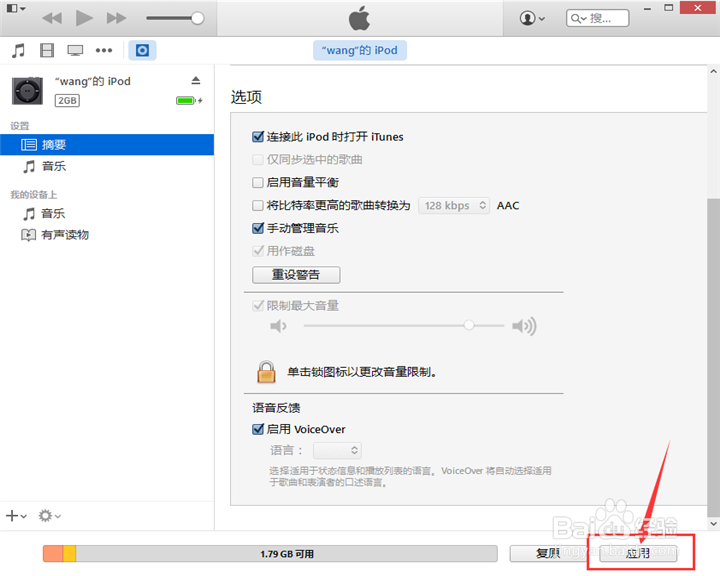
Task: Open the search options magnifier dropdown
Action: coord(578,19)
